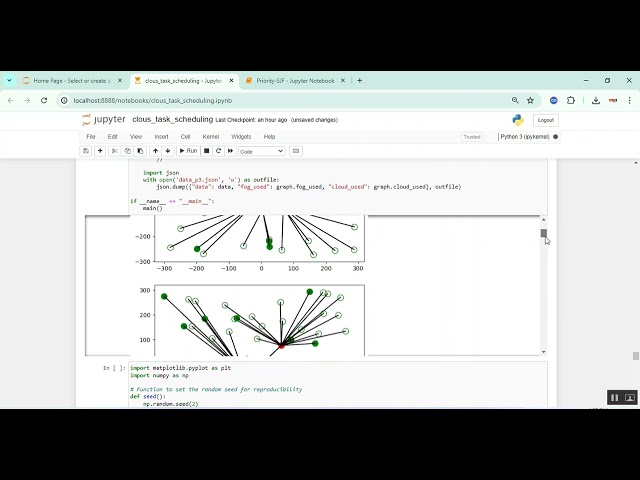This screenshot has height=480, width=640.
Task: Move selected cell down arrow
Action: pyautogui.click(x=168, y=151)
